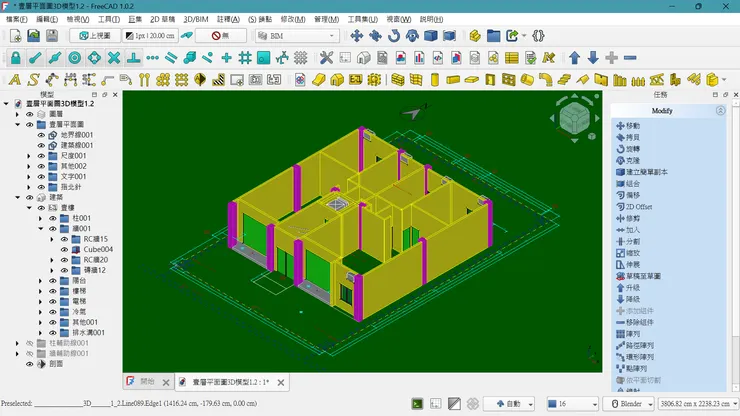
Task: Click the Door tool icon
Action: click(490, 80)
